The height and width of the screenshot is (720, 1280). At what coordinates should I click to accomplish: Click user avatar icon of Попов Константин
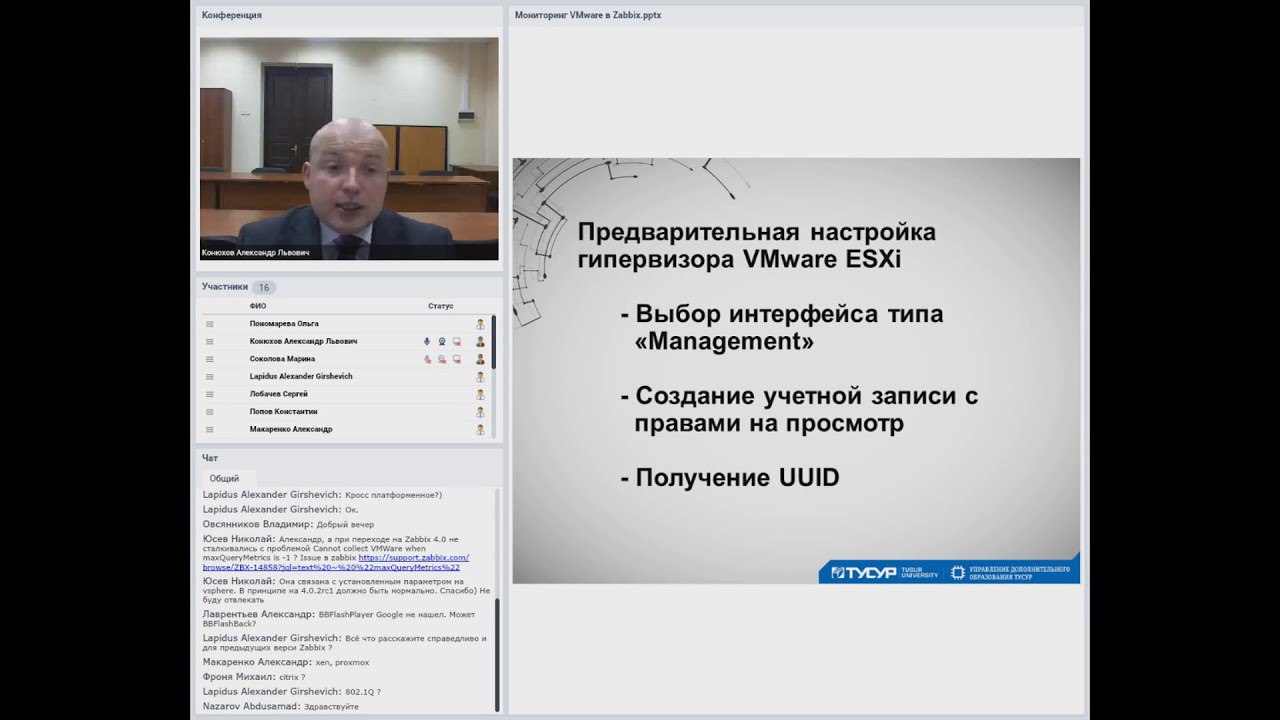(480, 412)
